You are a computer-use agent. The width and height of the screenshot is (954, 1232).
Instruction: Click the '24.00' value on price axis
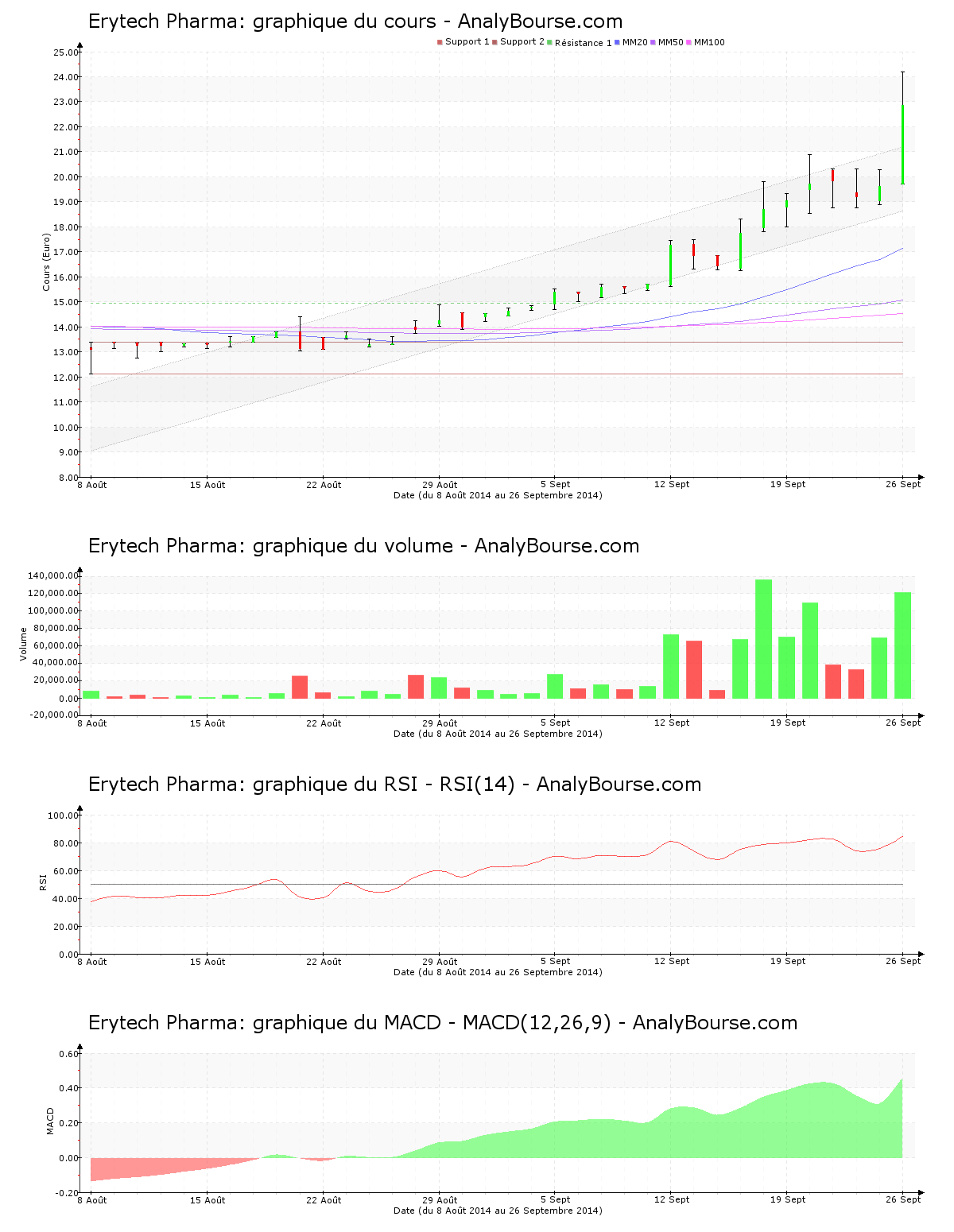[66, 78]
